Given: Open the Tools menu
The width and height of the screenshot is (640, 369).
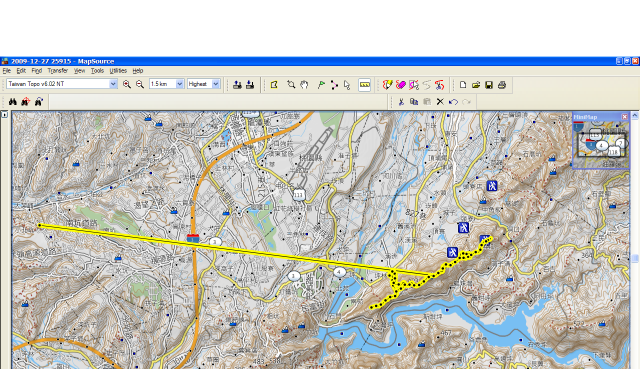Looking at the screenshot, I should tap(97, 71).
